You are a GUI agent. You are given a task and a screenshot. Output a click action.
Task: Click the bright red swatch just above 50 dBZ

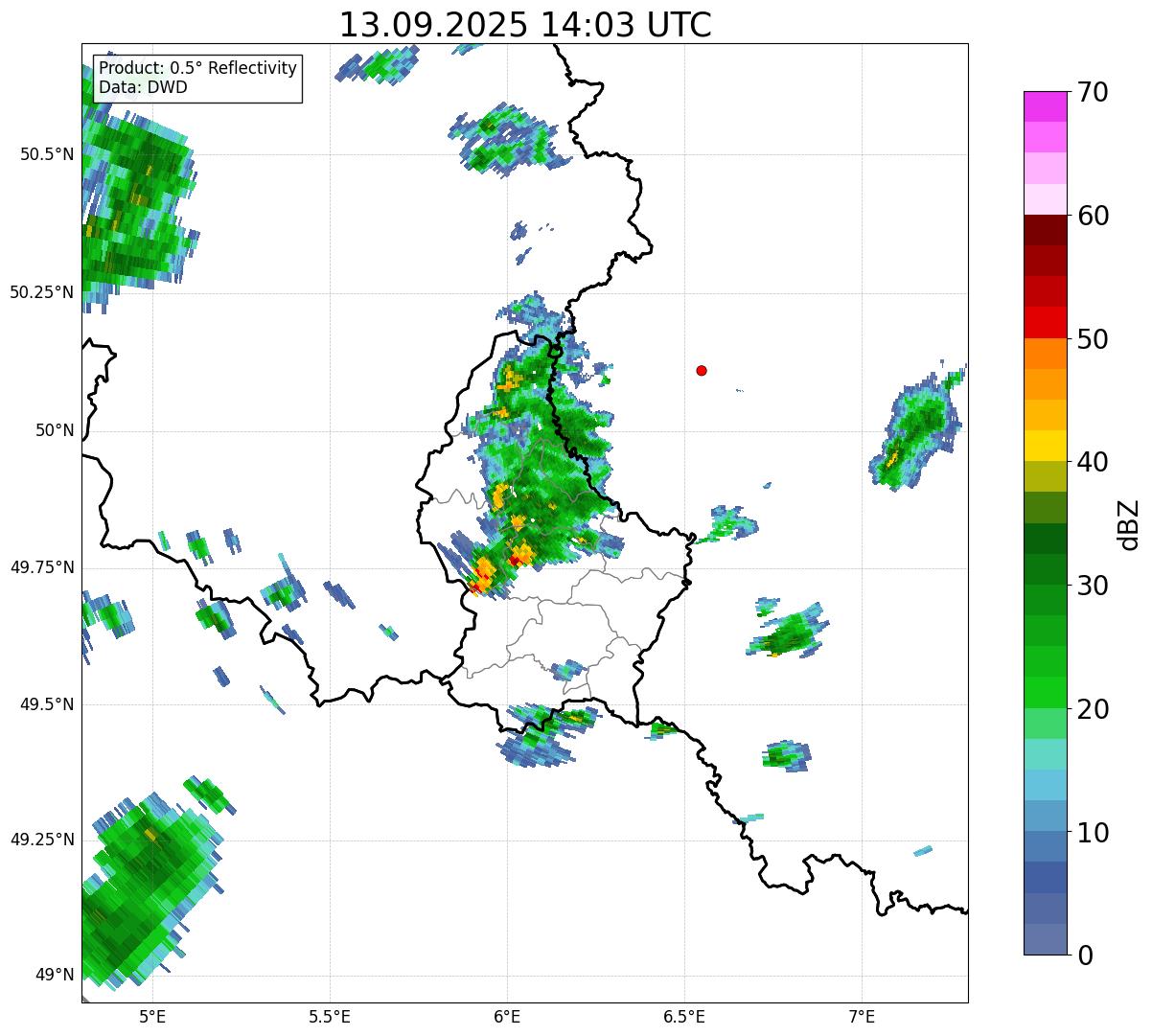[x=1044, y=323]
